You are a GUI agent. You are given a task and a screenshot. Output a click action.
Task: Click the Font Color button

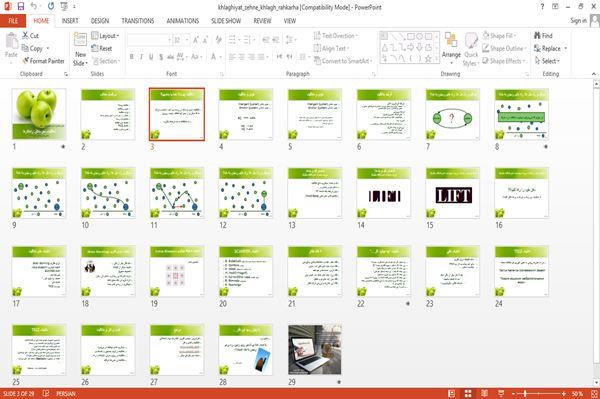(214, 57)
